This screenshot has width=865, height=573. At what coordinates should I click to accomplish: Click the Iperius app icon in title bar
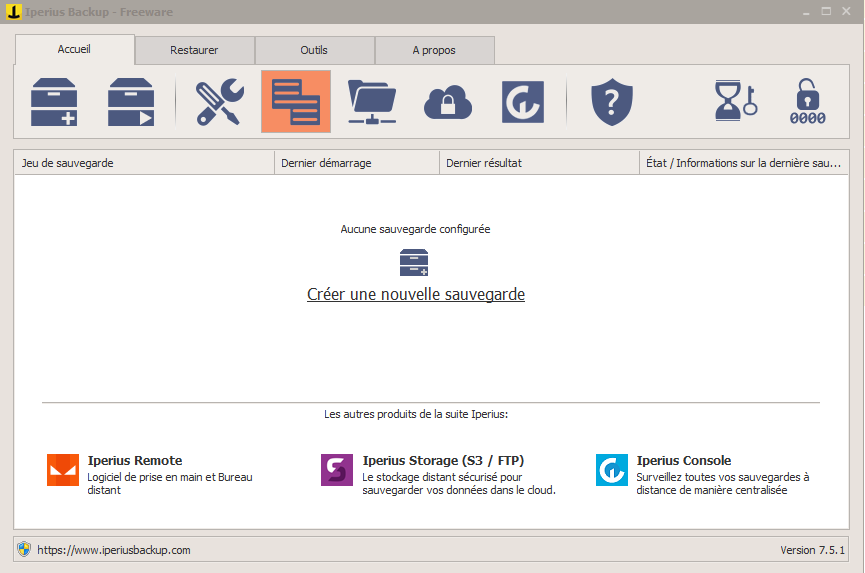(x=14, y=11)
